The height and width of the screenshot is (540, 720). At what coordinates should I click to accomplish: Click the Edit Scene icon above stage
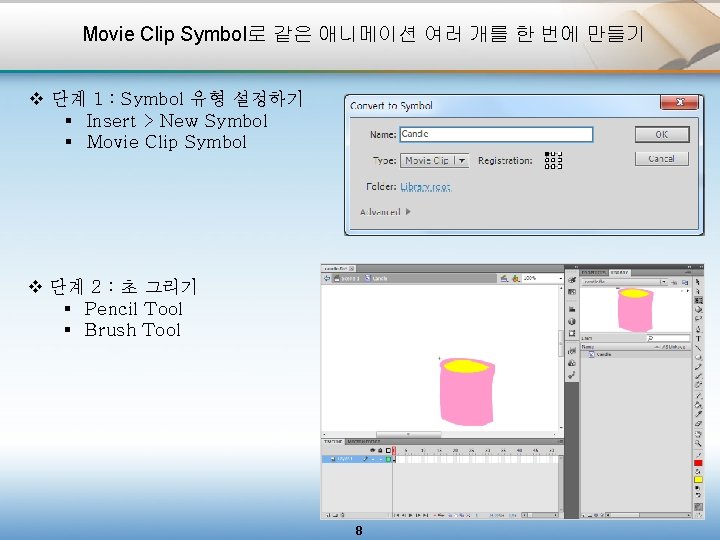tap(504, 278)
